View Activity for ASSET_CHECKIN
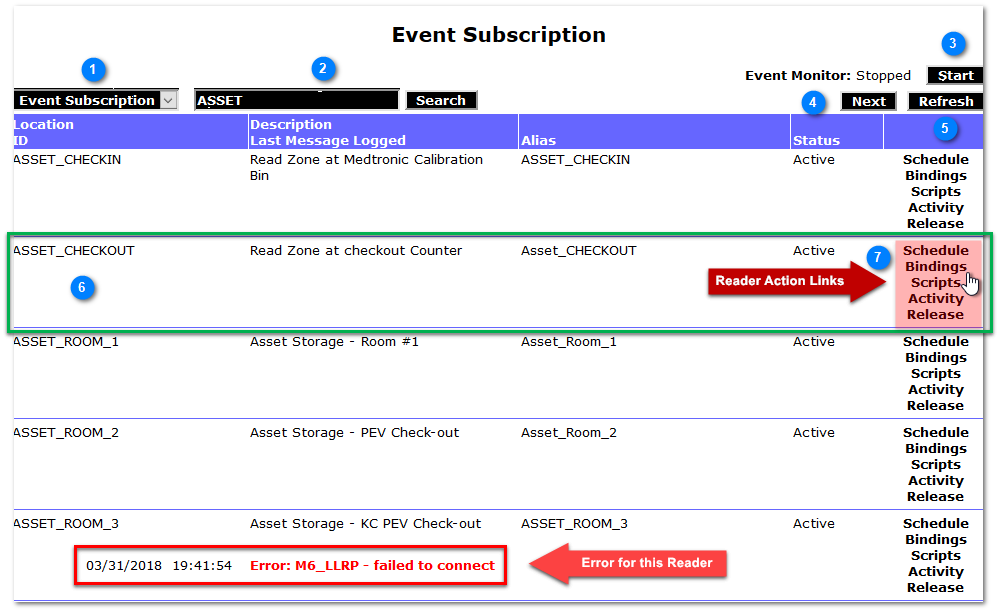Viewport: 1000px width, 612px height. pyautogui.click(x=936, y=207)
